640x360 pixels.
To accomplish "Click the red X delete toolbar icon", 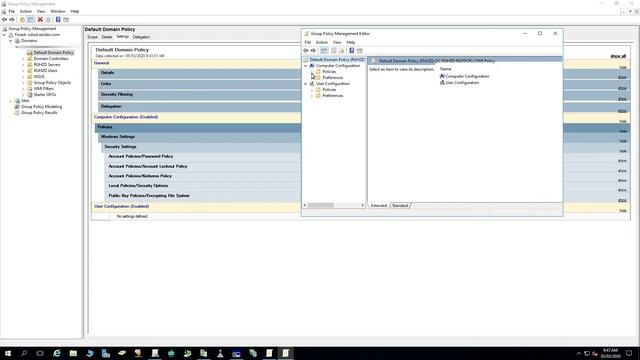I will click(x=40, y=20).
